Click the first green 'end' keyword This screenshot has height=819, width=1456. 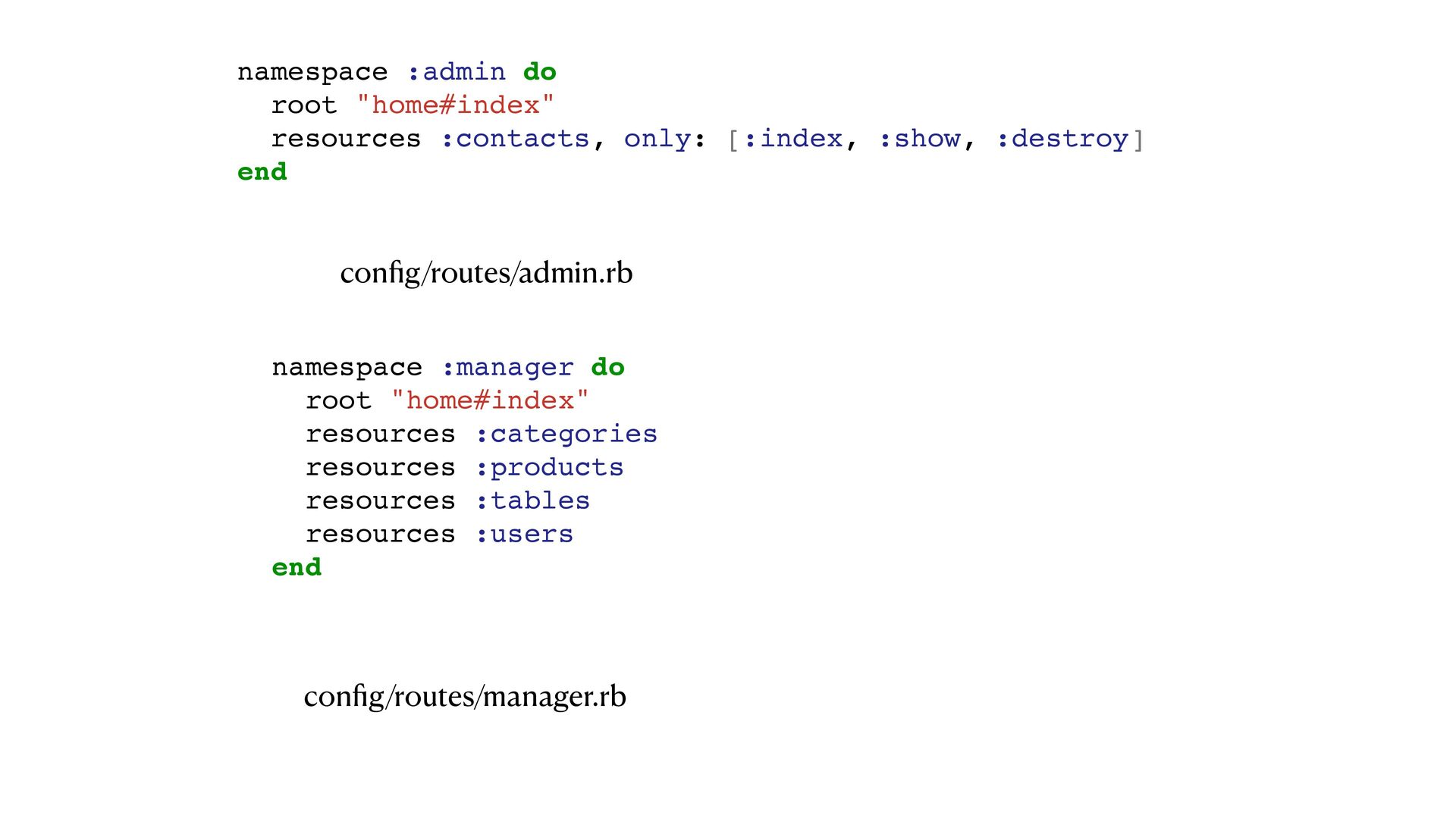(262, 172)
